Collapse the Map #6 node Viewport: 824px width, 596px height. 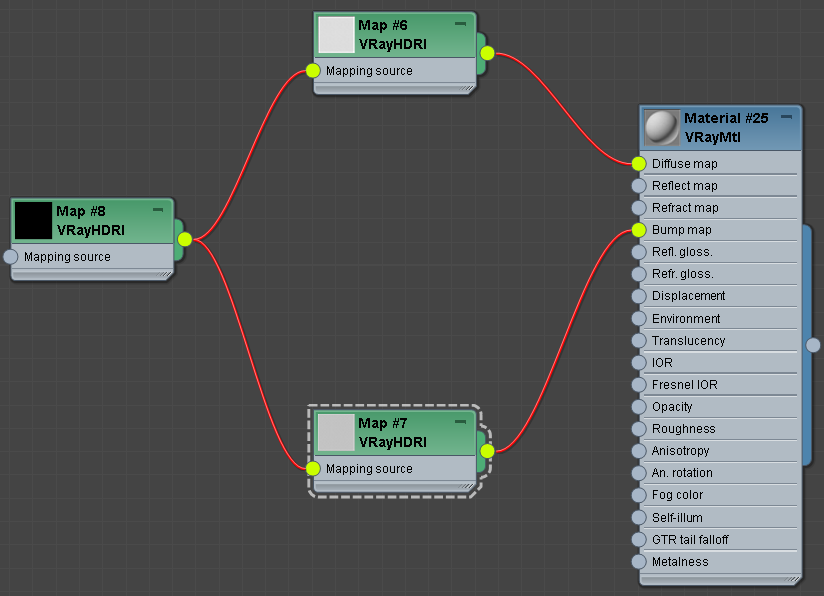point(460,23)
